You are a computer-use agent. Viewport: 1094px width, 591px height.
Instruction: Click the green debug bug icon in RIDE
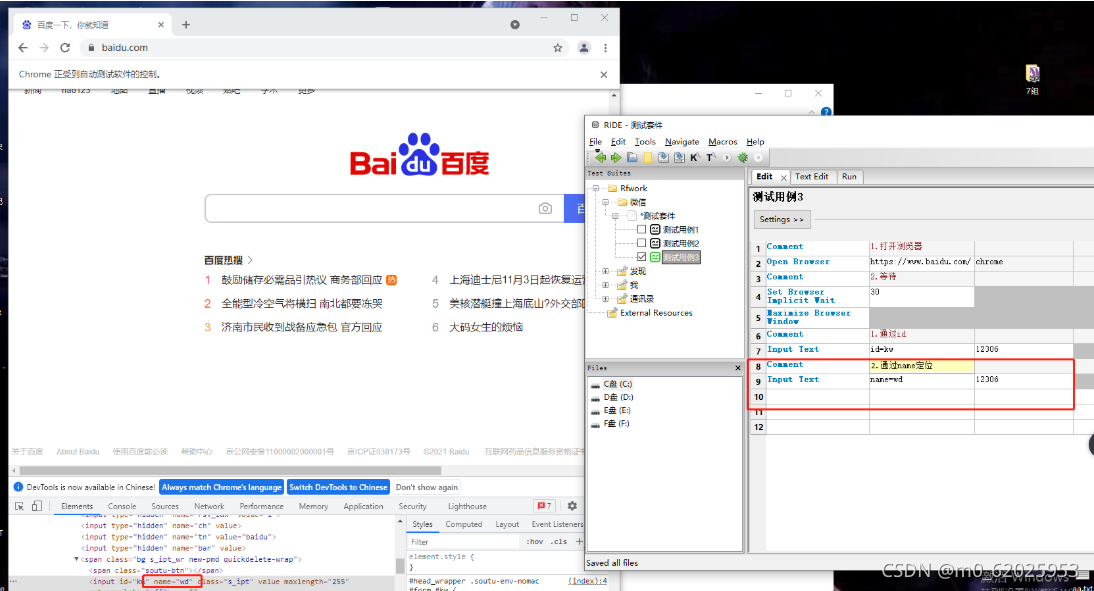pyautogui.click(x=742, y=157)
